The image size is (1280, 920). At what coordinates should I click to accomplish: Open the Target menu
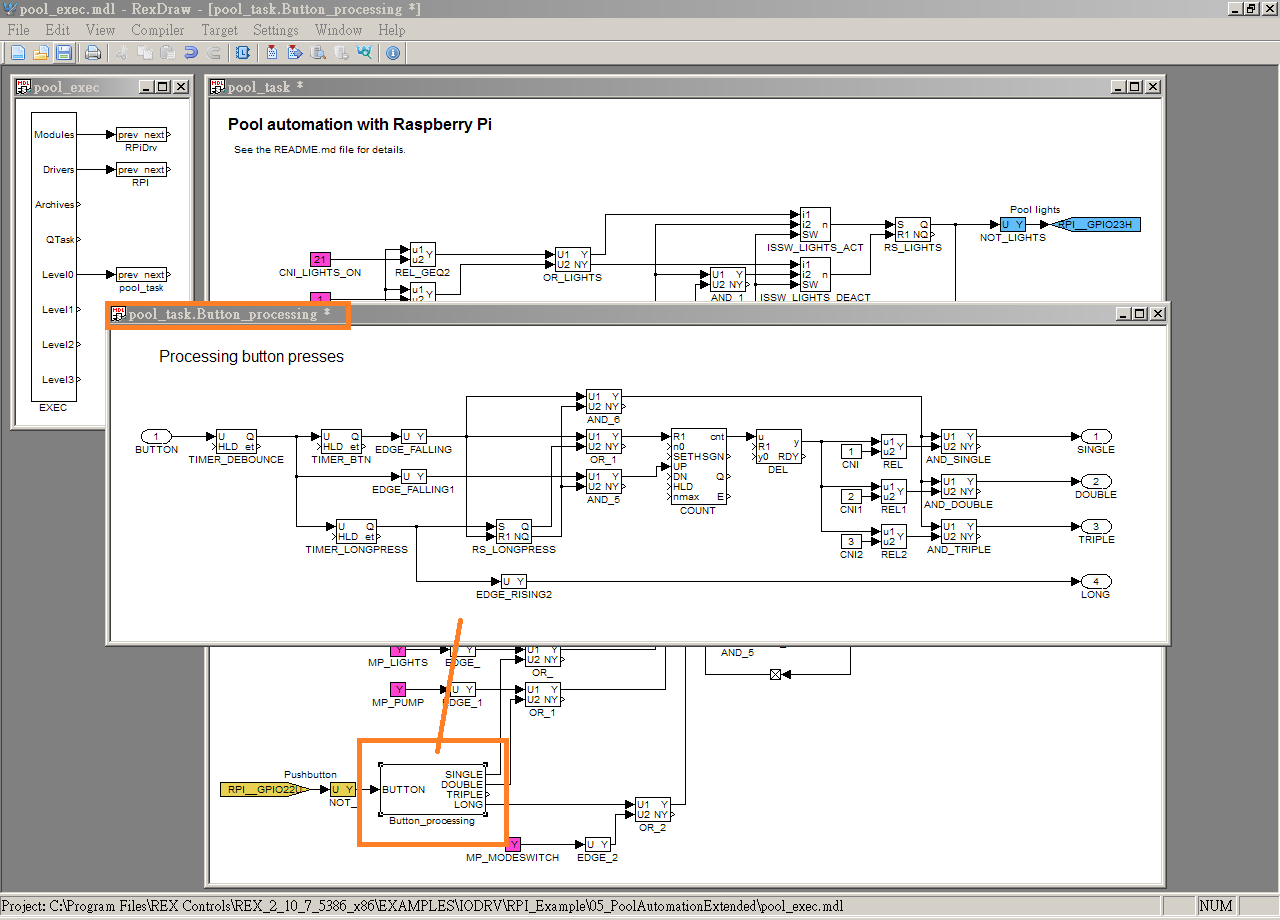(x=219, y=30)
